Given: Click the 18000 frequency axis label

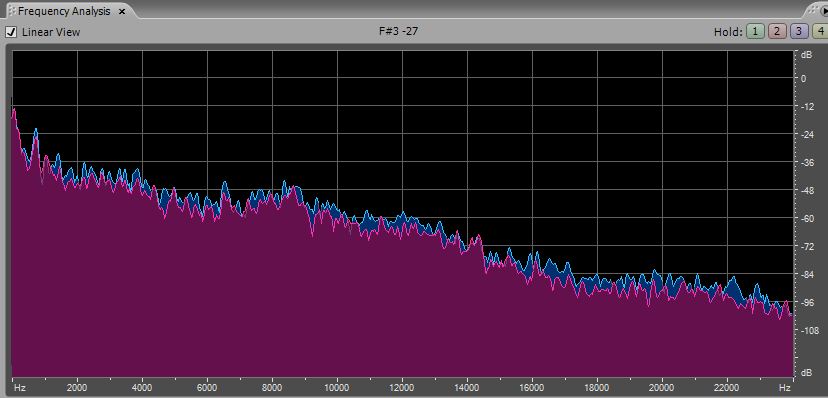Looking at the screenshot, I should tap(597, 388).
